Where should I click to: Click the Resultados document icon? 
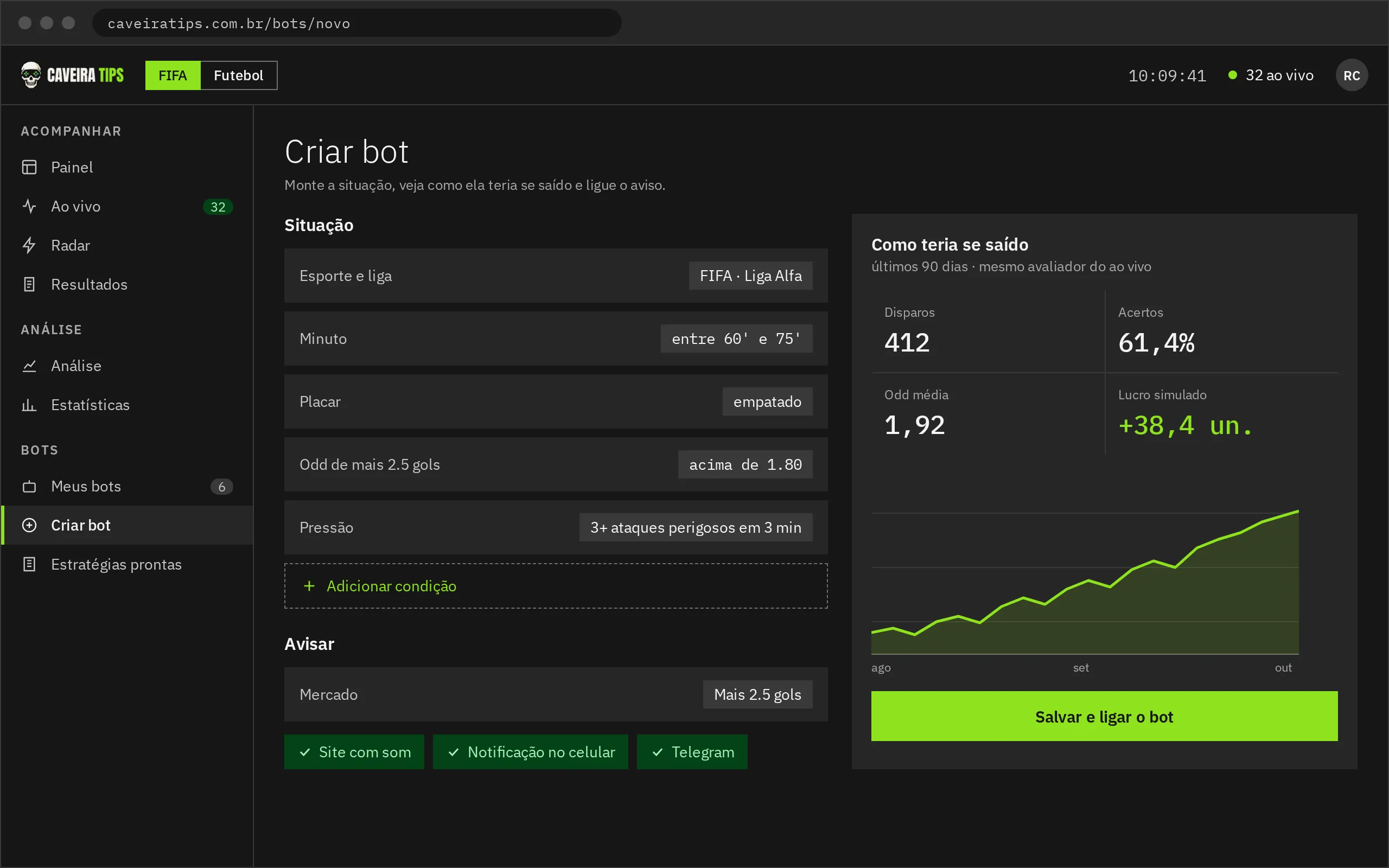coord(29,284)
